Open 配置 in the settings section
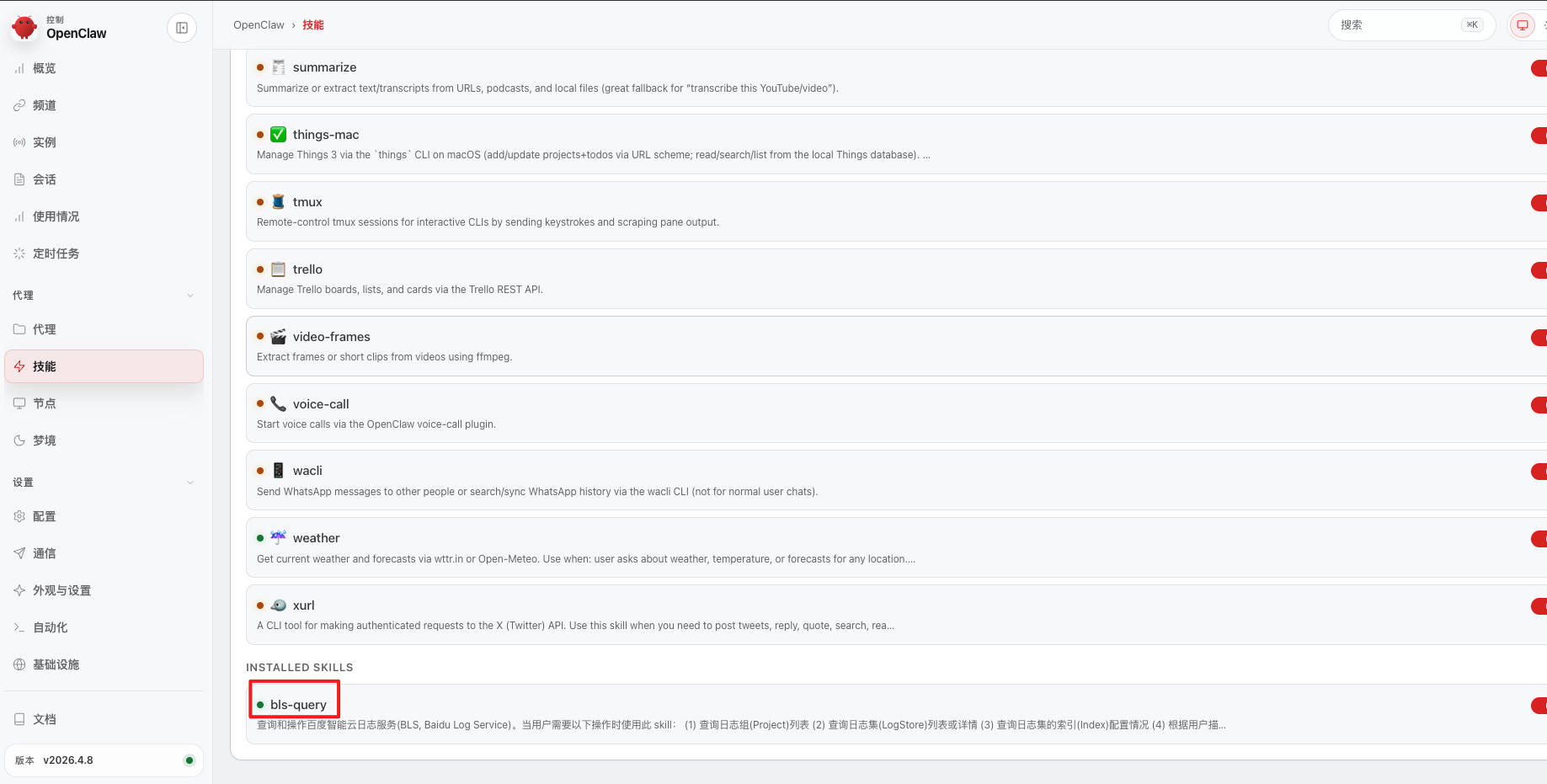The width and height of the screenshot is (1547, 784). click(45, 516)
